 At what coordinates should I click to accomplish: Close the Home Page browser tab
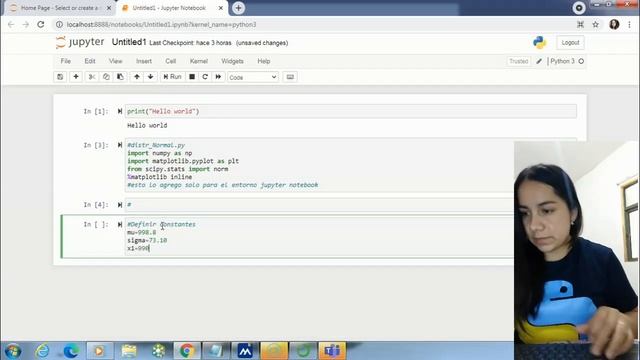pyautogui.click(x=109, y=8)
